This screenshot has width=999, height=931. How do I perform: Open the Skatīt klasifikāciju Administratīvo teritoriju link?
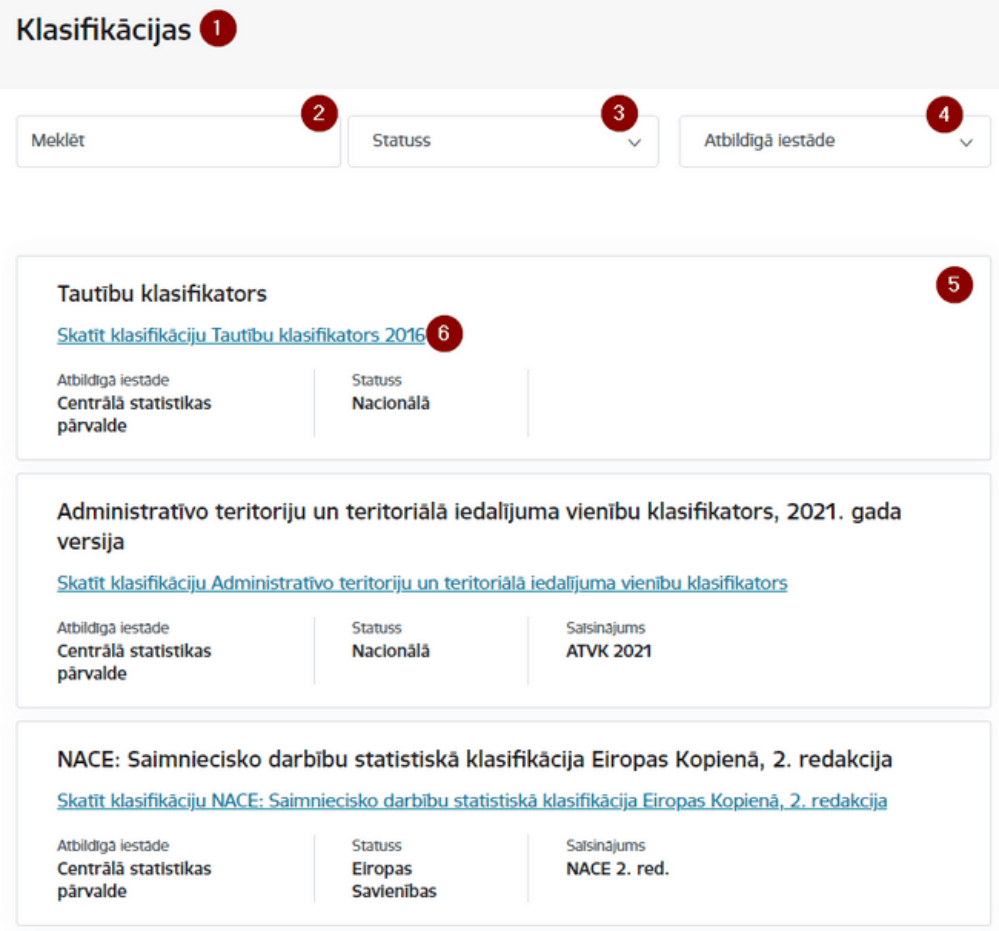click(x=422, y=583)
